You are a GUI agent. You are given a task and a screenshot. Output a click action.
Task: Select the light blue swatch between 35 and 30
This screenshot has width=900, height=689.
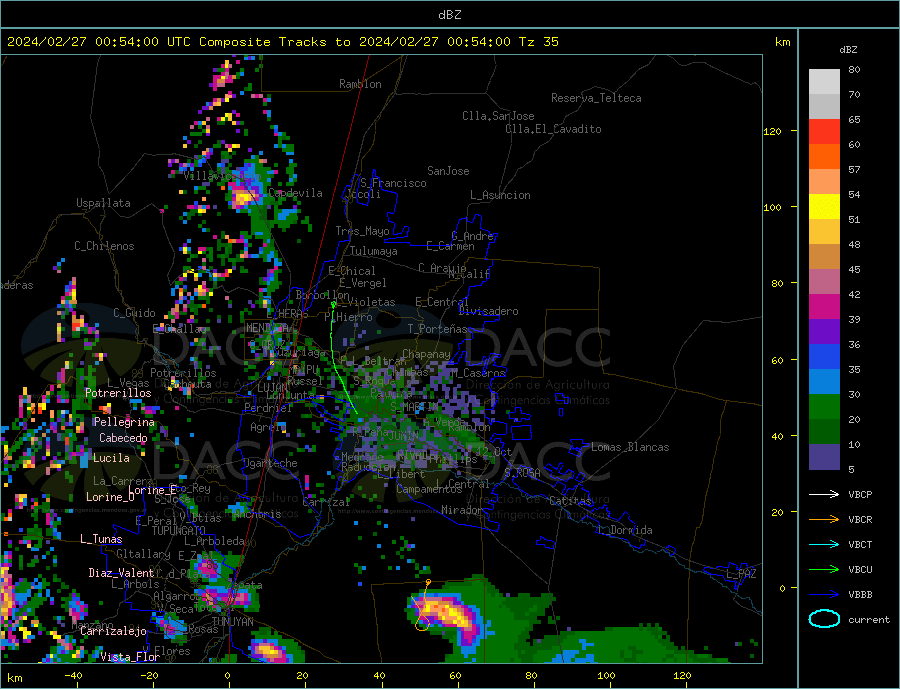coord(824,382)
